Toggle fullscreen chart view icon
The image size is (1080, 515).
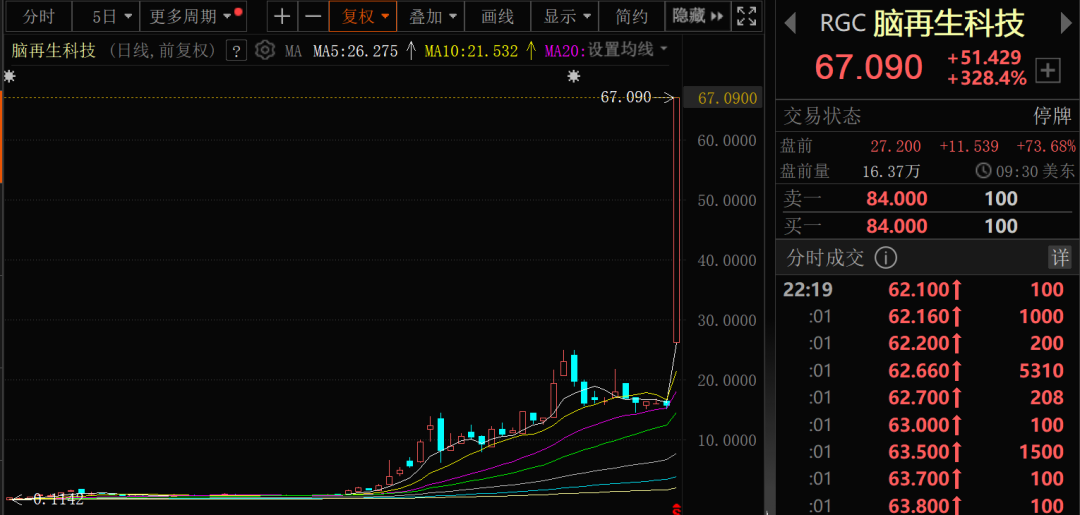(x=746, y=16)
